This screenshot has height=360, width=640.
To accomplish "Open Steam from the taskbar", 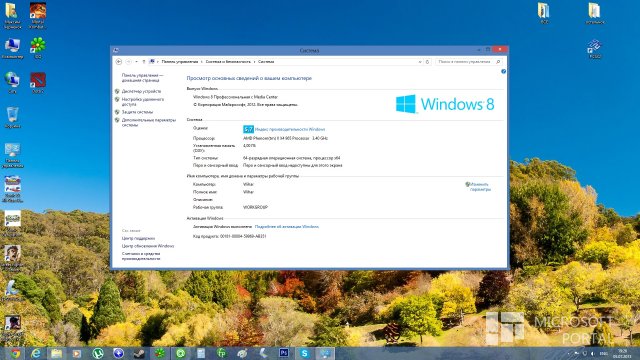I will pos(139,353).
